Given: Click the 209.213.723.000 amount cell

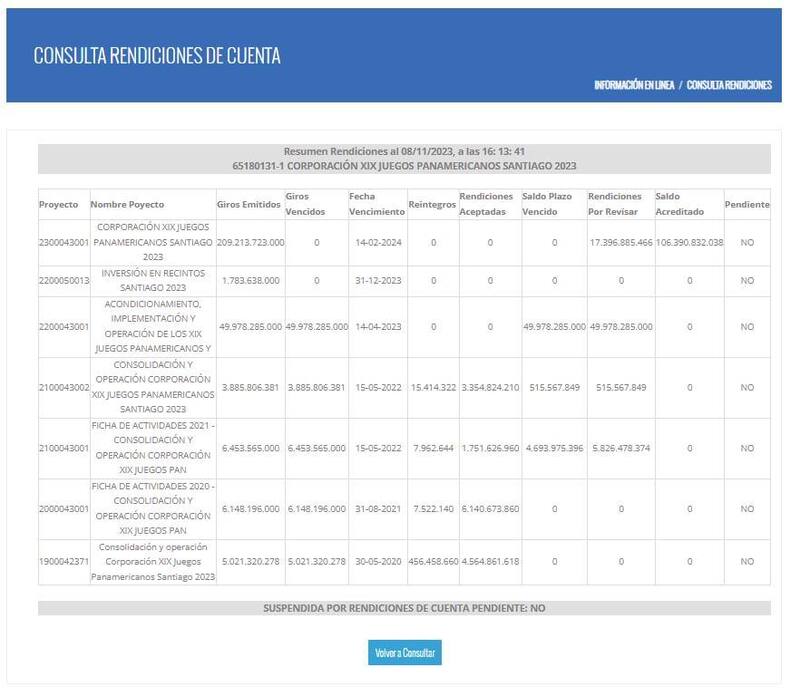Looking at the screenshot, I should pos(250,242).
